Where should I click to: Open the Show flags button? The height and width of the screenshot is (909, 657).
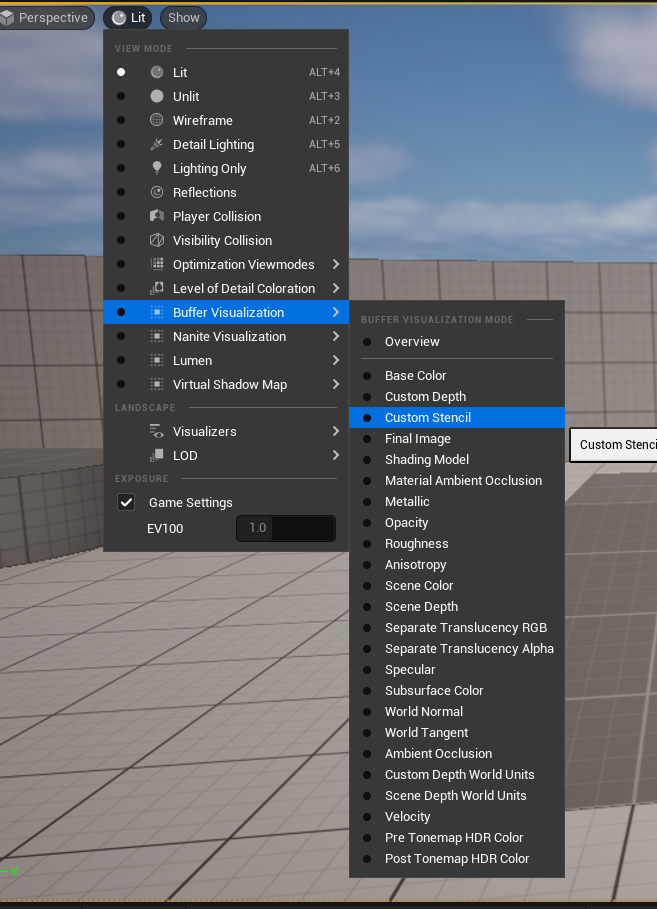coord(183,18)
